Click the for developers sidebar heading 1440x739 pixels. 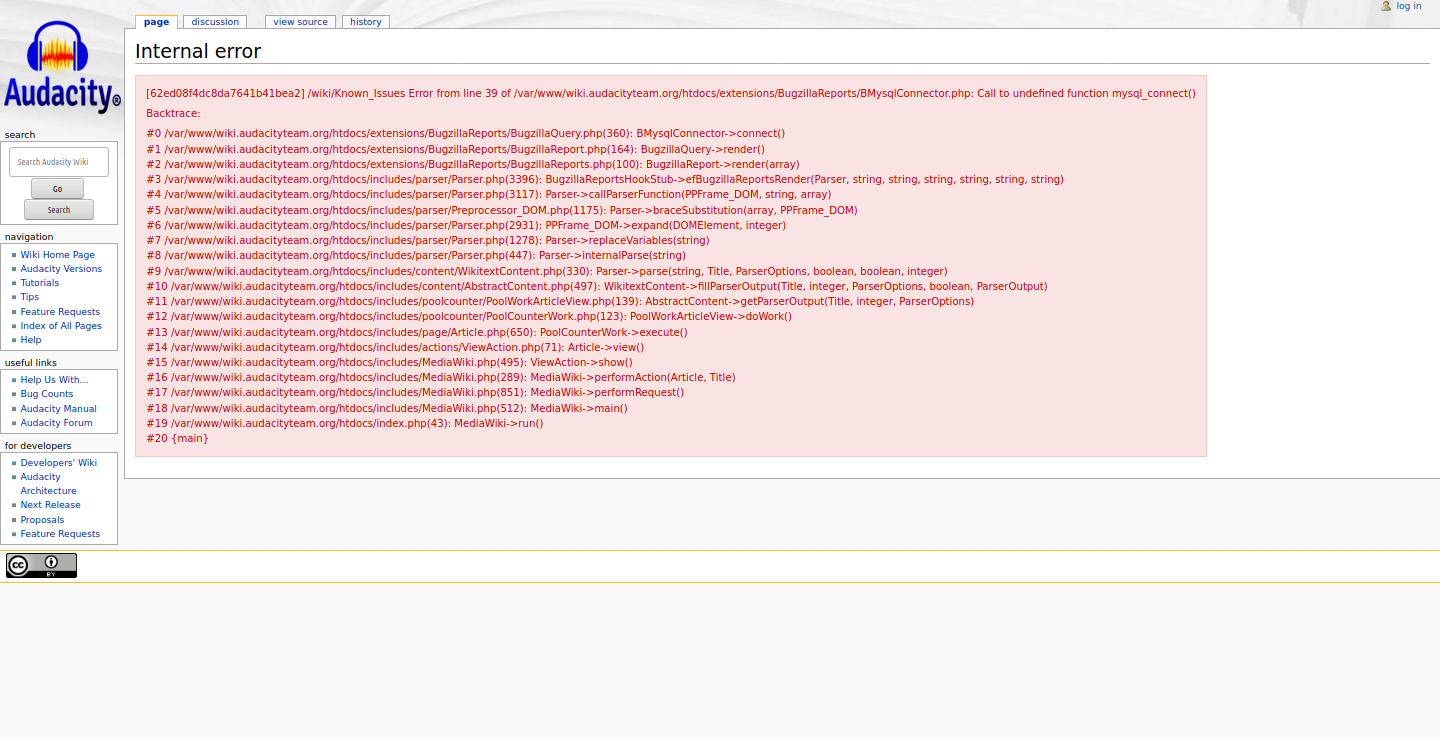38,446
